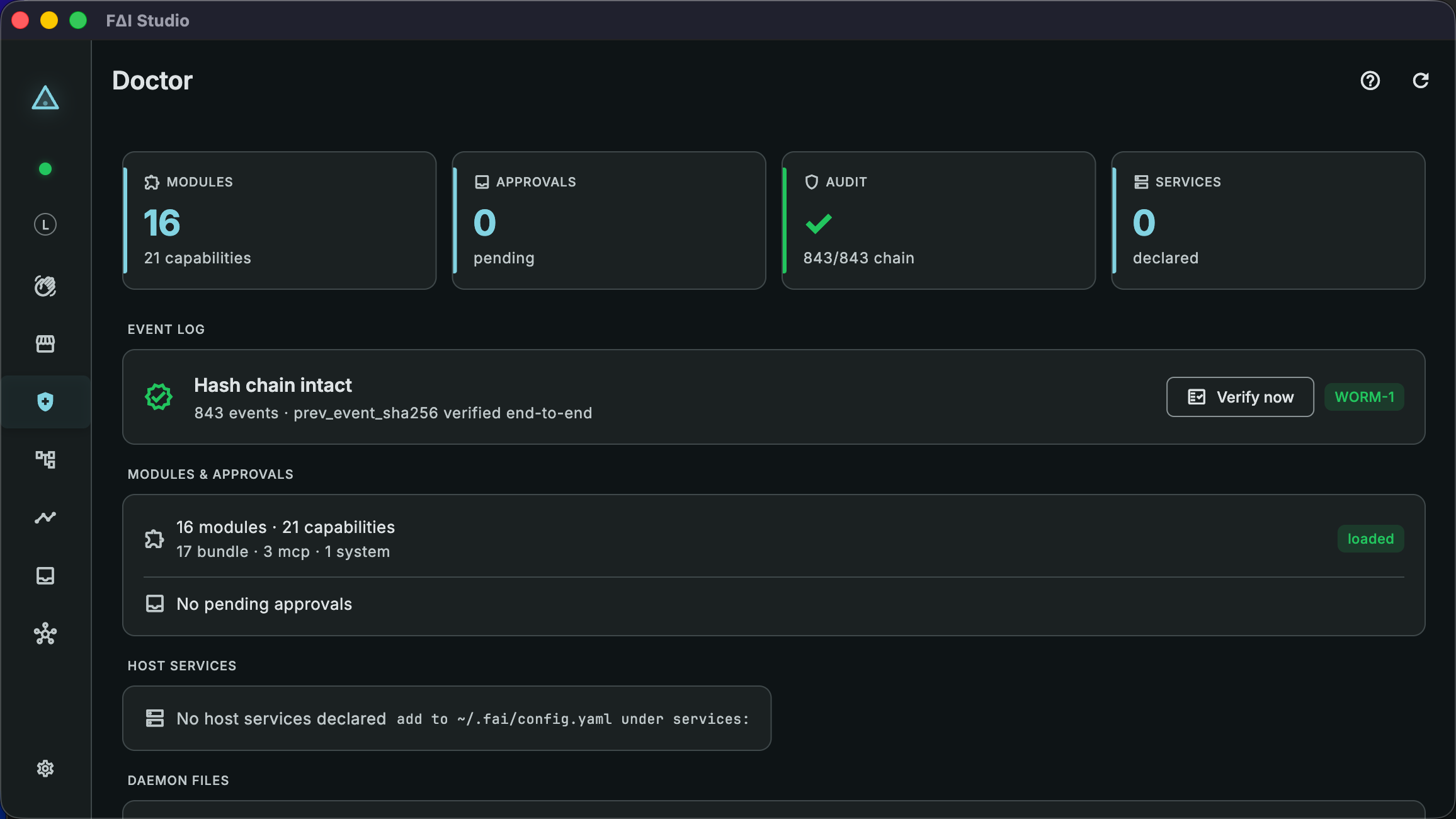Viewport: 1456px width, 819px height.
Task: Open the Modules summary card
Action: click(x=280, y=220)
